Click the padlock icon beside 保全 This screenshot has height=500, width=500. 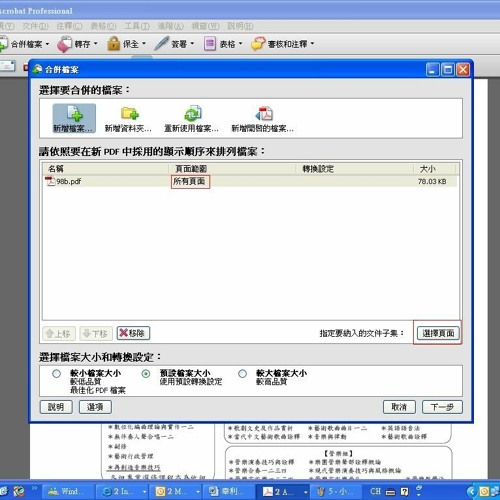click(113, 44)
